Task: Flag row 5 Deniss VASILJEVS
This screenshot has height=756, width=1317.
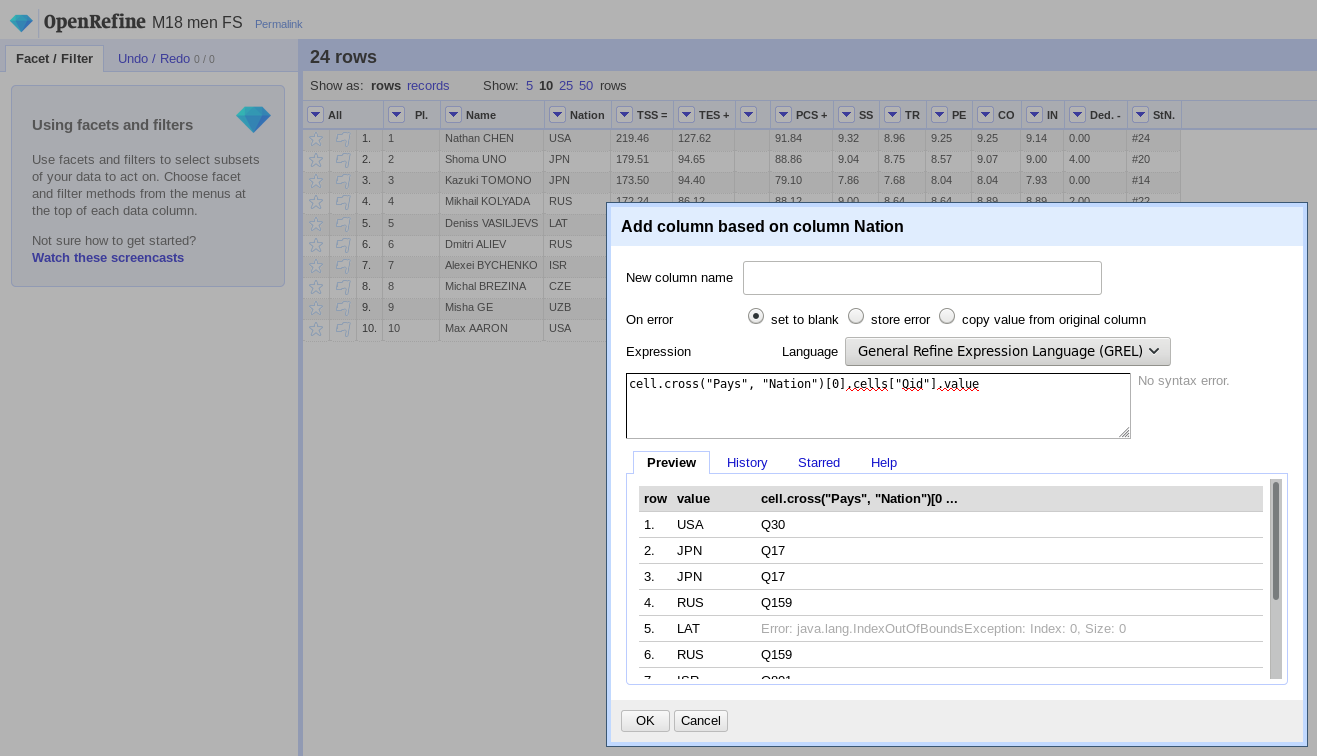Action: tap(343, 224)
